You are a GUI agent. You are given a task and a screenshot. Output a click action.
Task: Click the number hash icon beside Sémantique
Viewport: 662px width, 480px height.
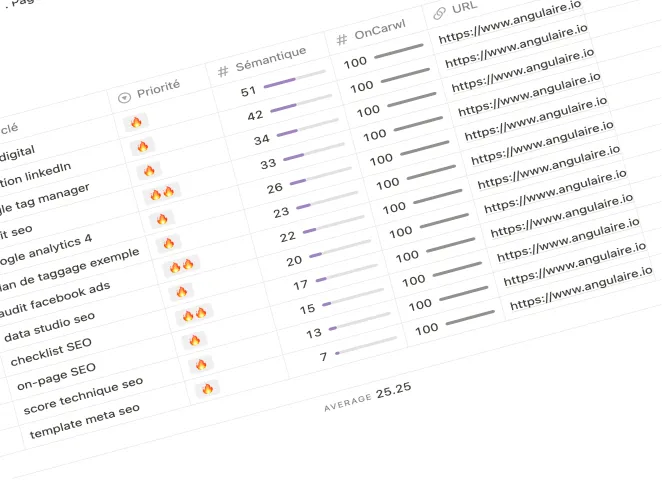(223, 71)
